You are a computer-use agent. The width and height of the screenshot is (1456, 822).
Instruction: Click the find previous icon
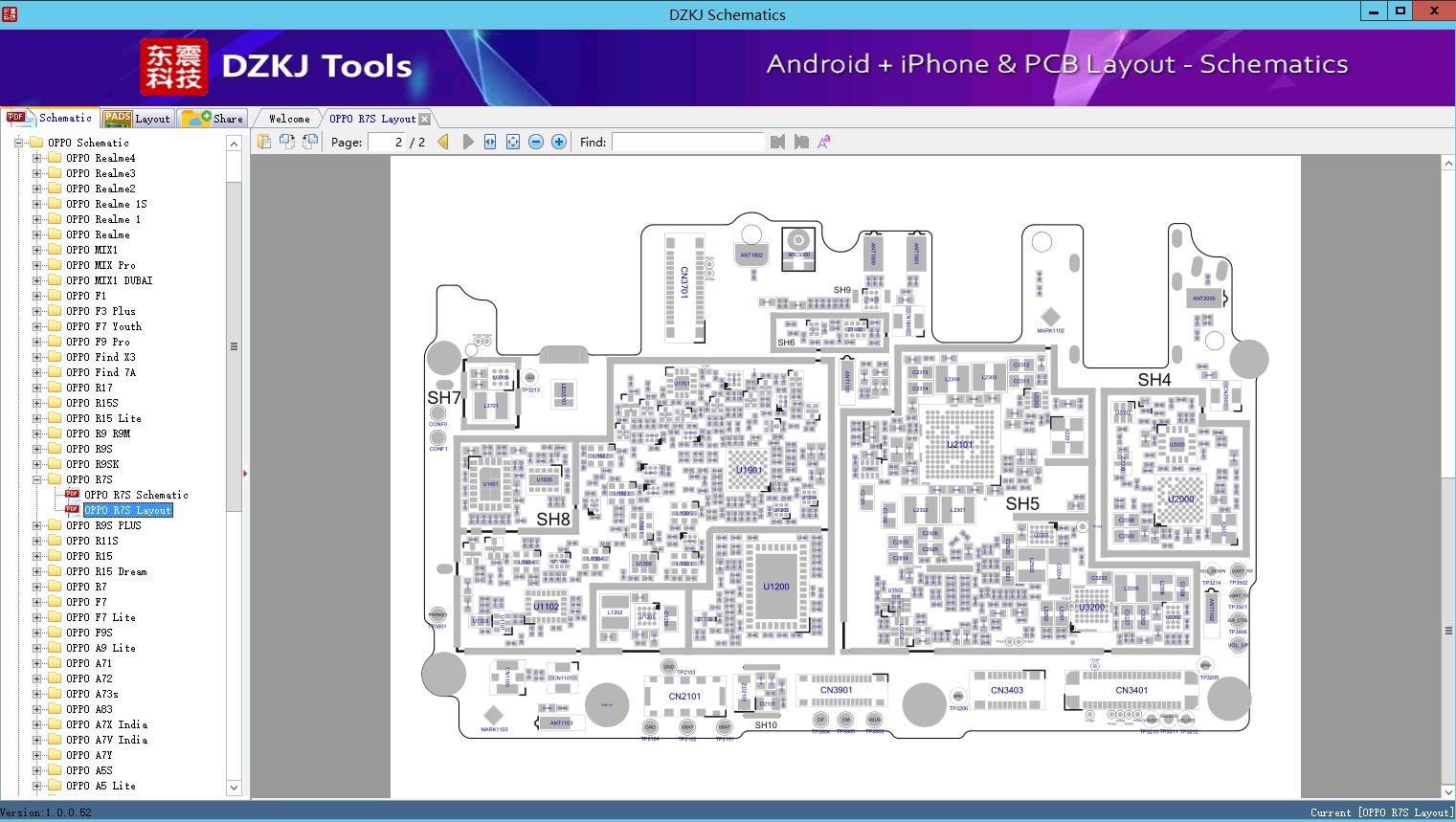coord(777,142)
